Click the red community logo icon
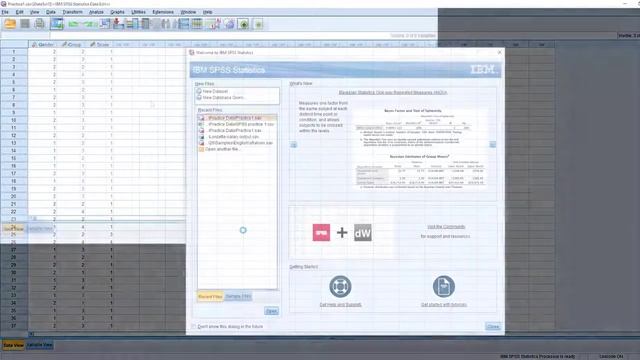640x360 pixels. 321,233
